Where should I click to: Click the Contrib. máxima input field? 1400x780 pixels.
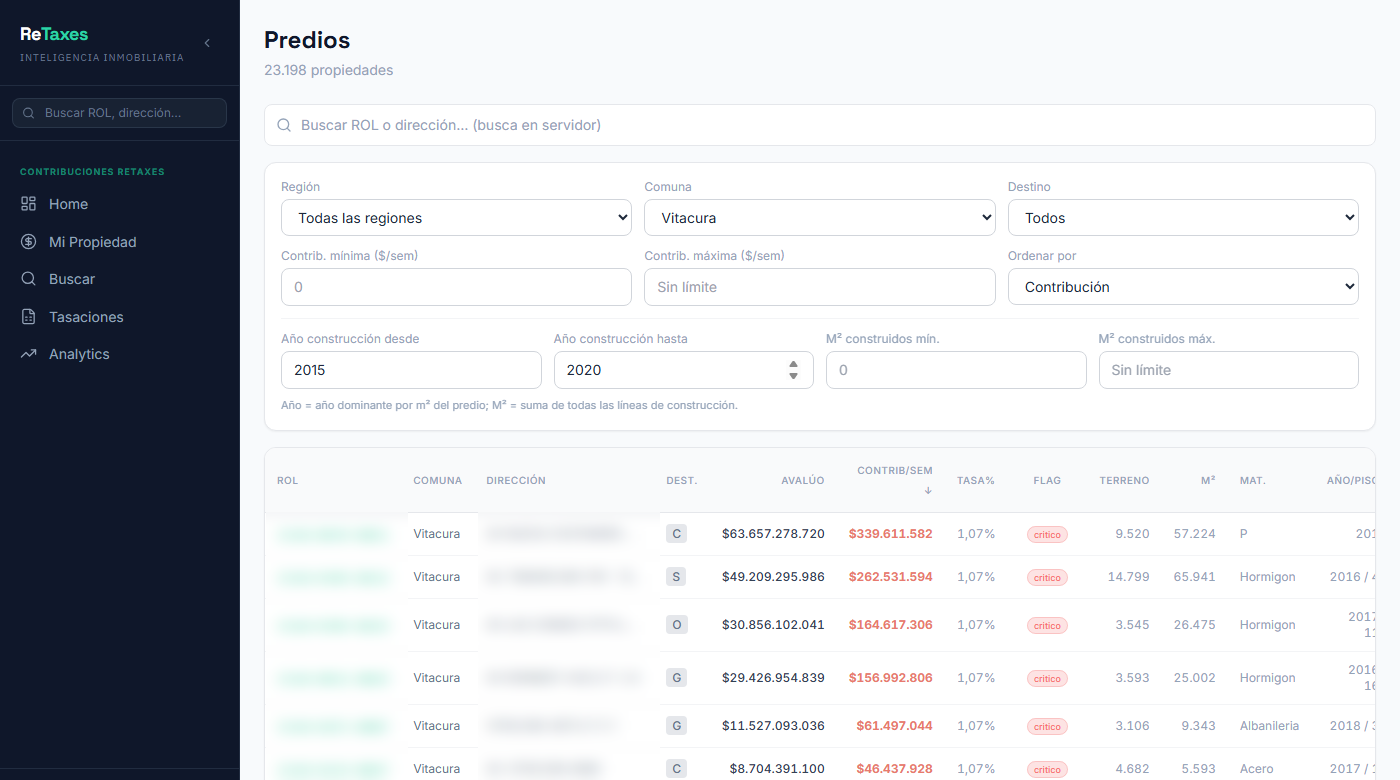820,287
